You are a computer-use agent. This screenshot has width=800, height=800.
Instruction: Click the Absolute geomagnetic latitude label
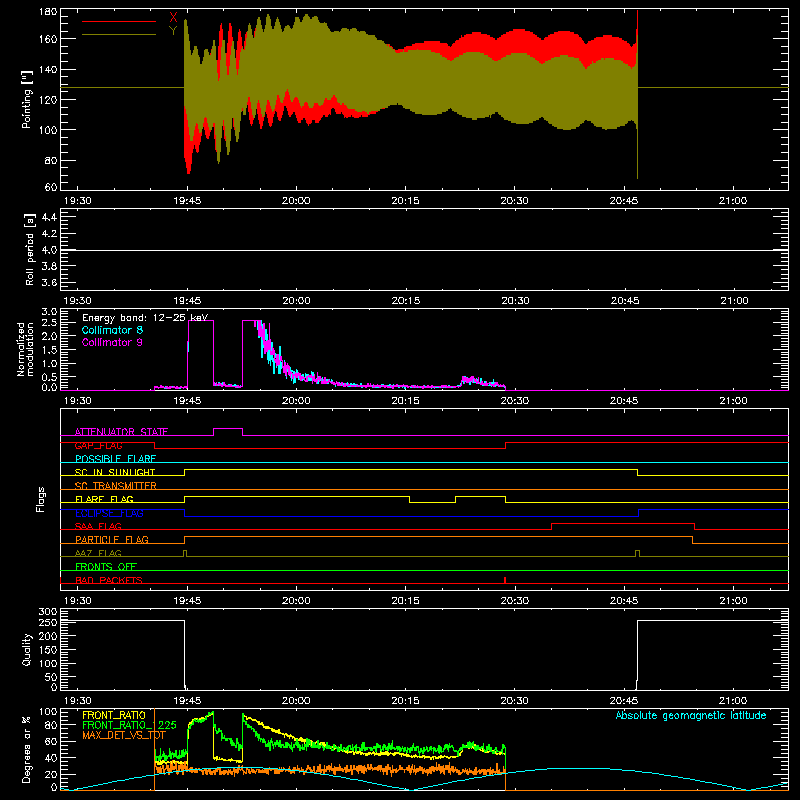pos(691,715)
